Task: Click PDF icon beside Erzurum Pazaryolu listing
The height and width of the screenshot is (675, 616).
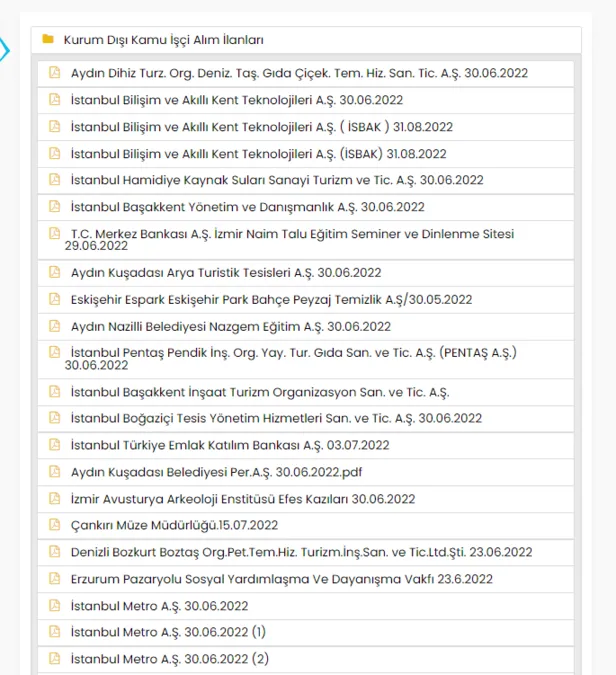Action: tap(55, 579)
